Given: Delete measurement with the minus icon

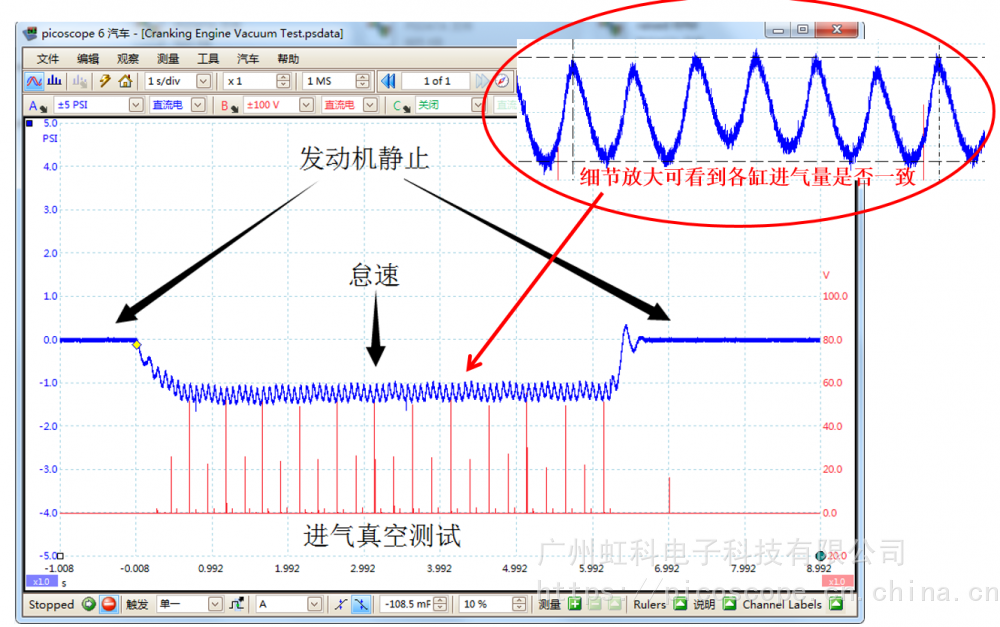Looking at the screenshot, I should tap(594, 604).
